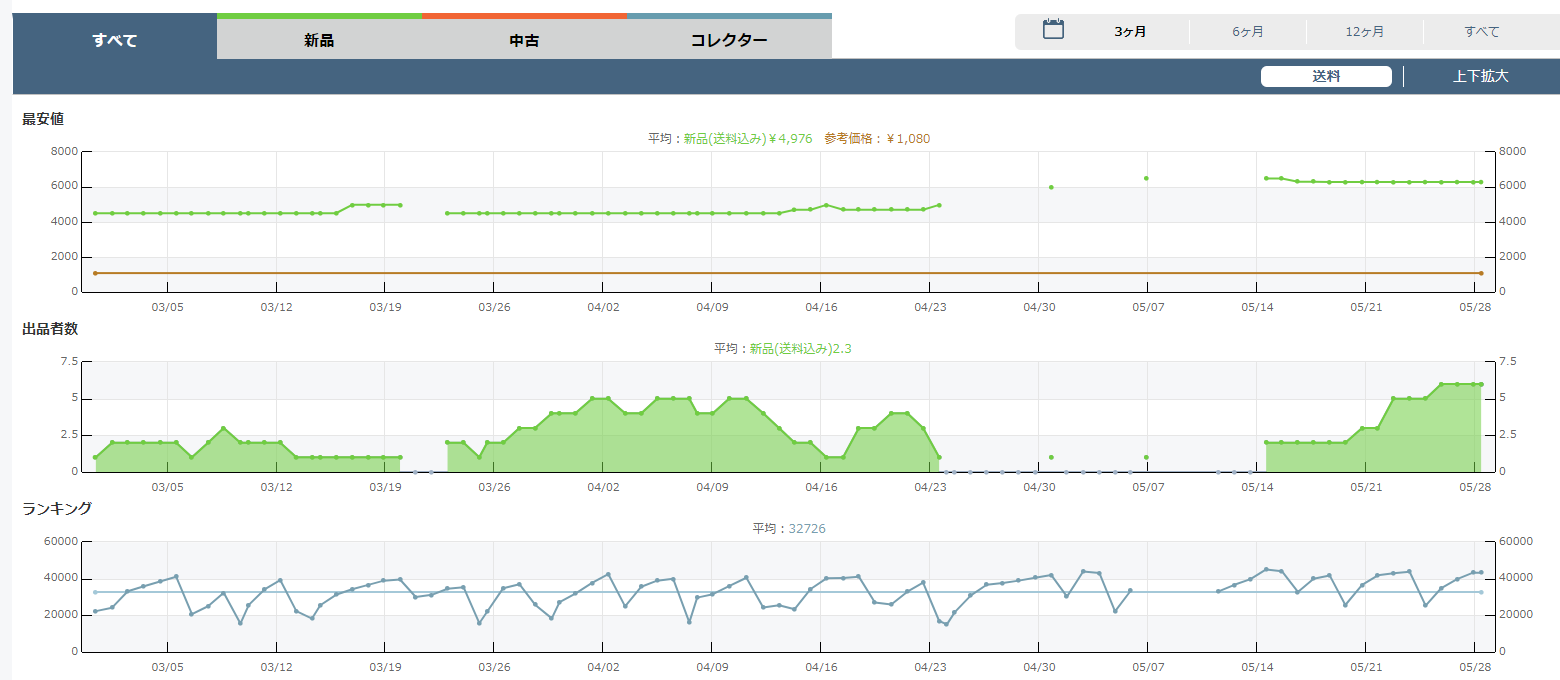The image size is (1560, 680).
Task: Toggle the 送料 shipping switch
Action: click(1325, 77)
